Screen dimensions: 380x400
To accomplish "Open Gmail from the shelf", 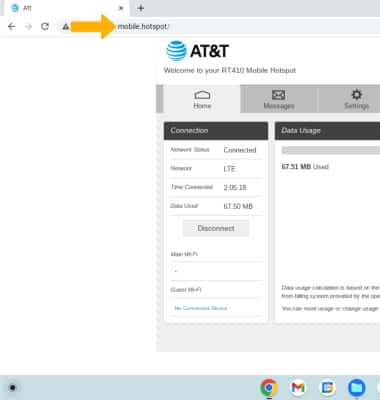I will (x=298, y=388).
